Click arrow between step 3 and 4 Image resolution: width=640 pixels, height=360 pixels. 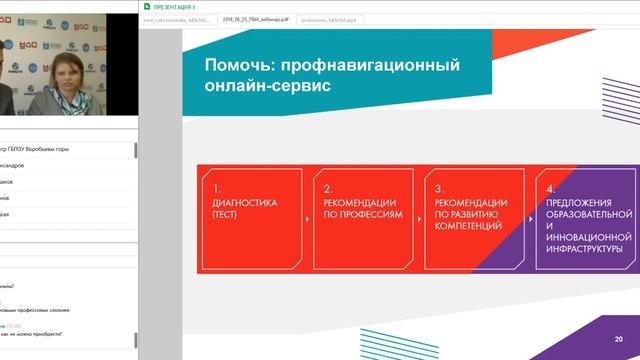531,219
